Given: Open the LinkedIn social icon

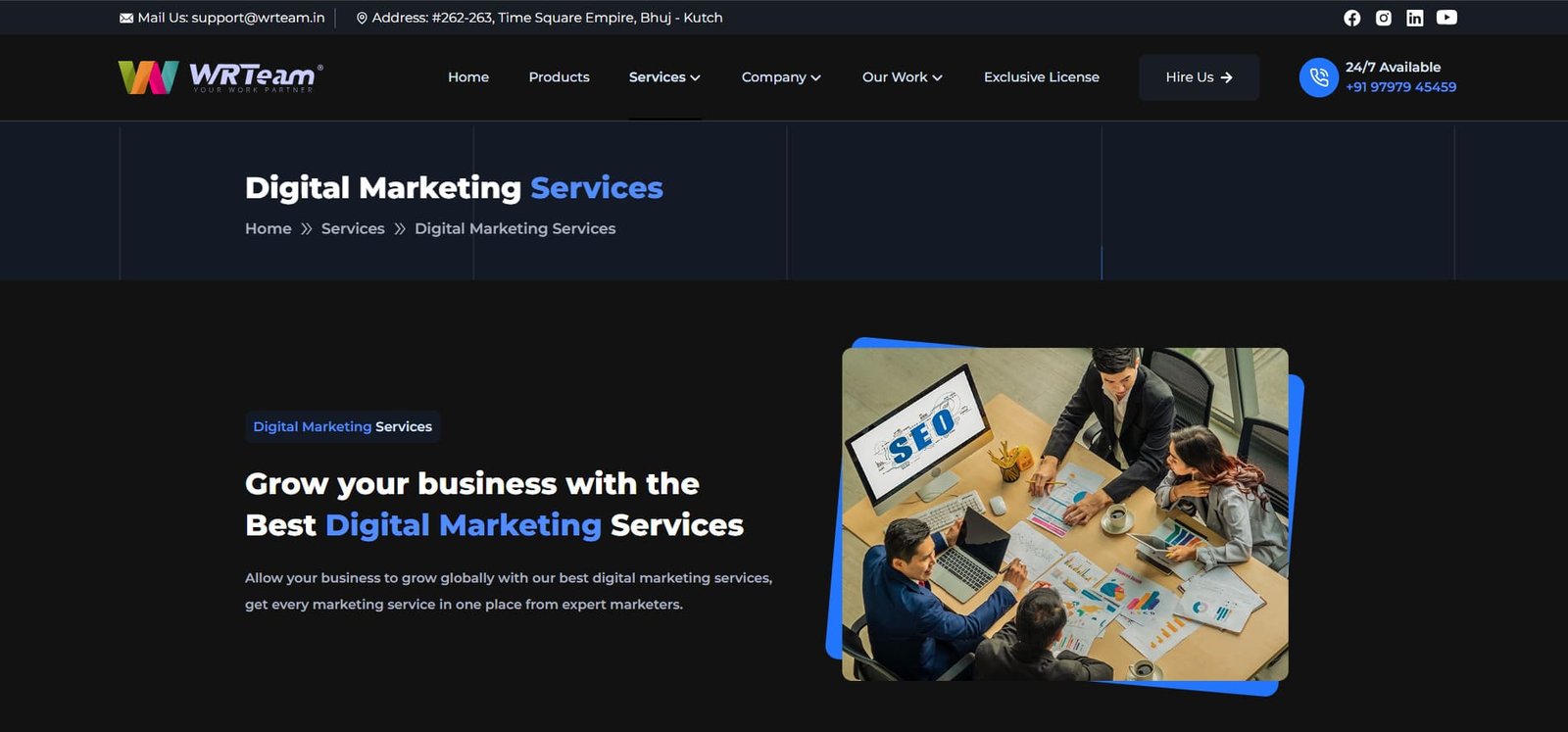Looking at the screenshot, I should [1414, 18].
